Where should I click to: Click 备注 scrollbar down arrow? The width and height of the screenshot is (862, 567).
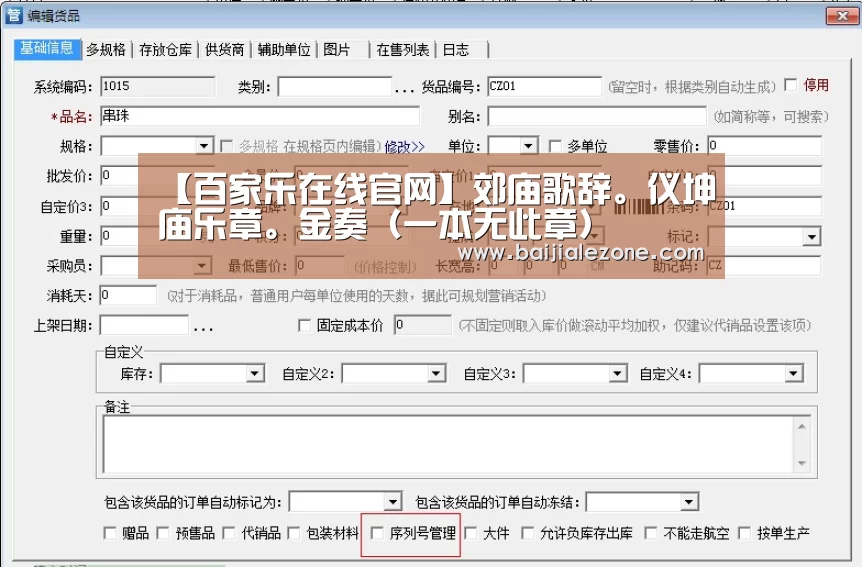(x=802, y=463)
